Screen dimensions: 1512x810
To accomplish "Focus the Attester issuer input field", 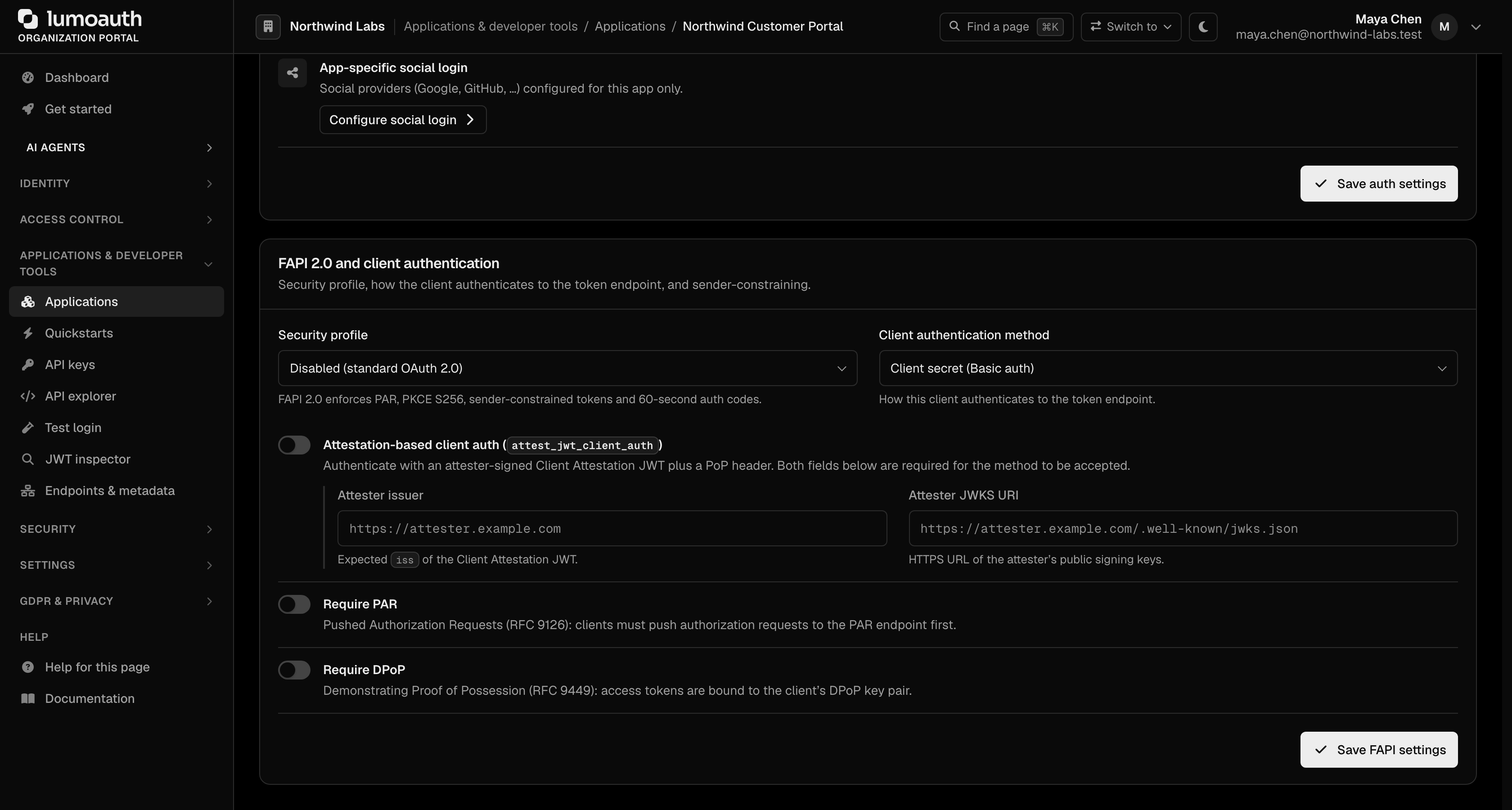I will 612,528.
